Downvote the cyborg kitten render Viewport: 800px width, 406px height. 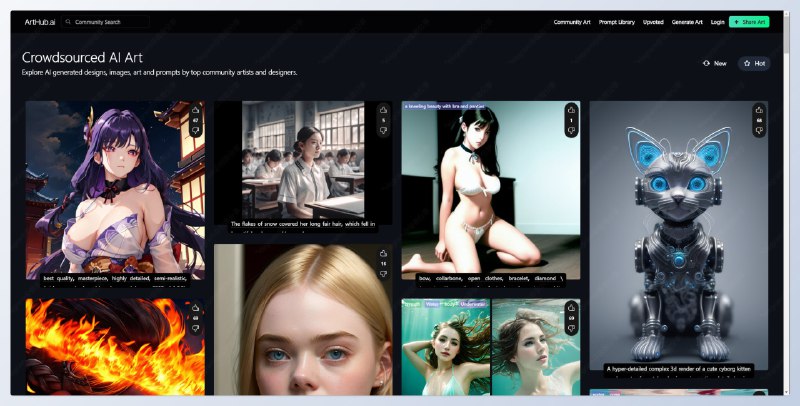point(759,131)
